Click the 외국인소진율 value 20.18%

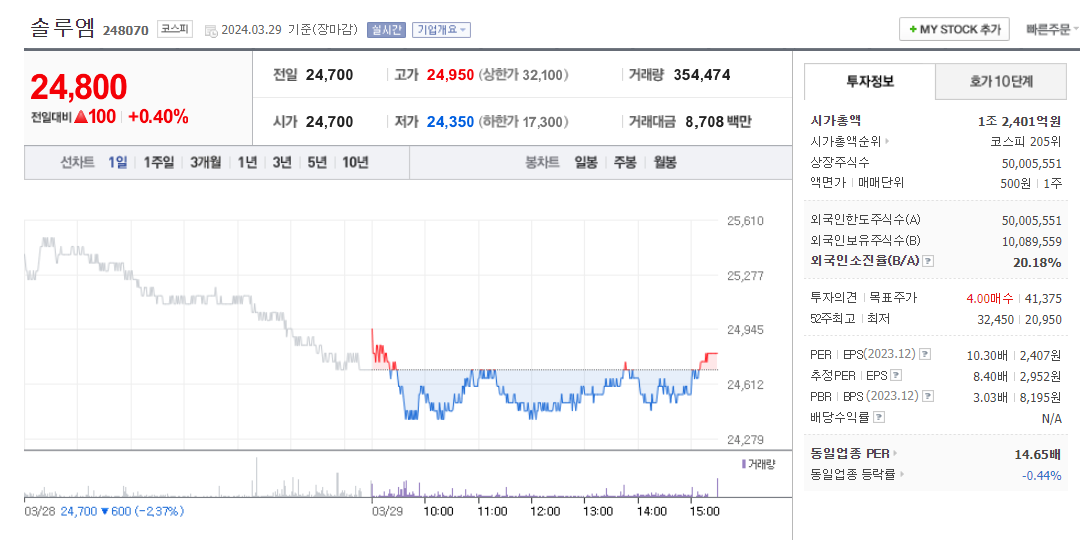point(1038,262)
